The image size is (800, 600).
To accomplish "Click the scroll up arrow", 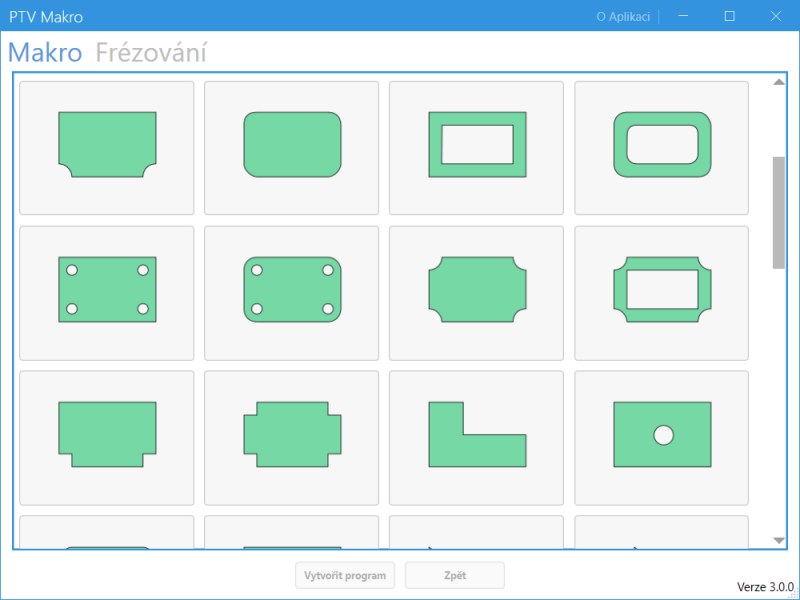I will coord(779,82).
